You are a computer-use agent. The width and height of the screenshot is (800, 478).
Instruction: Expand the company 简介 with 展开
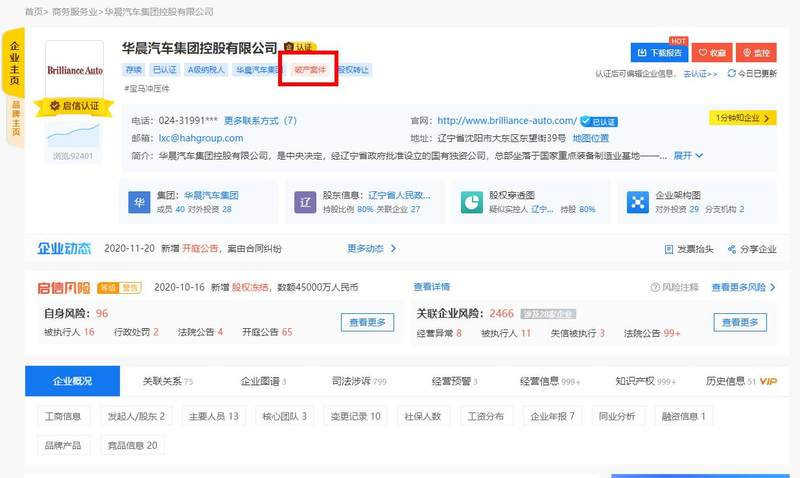coord(688,156)
